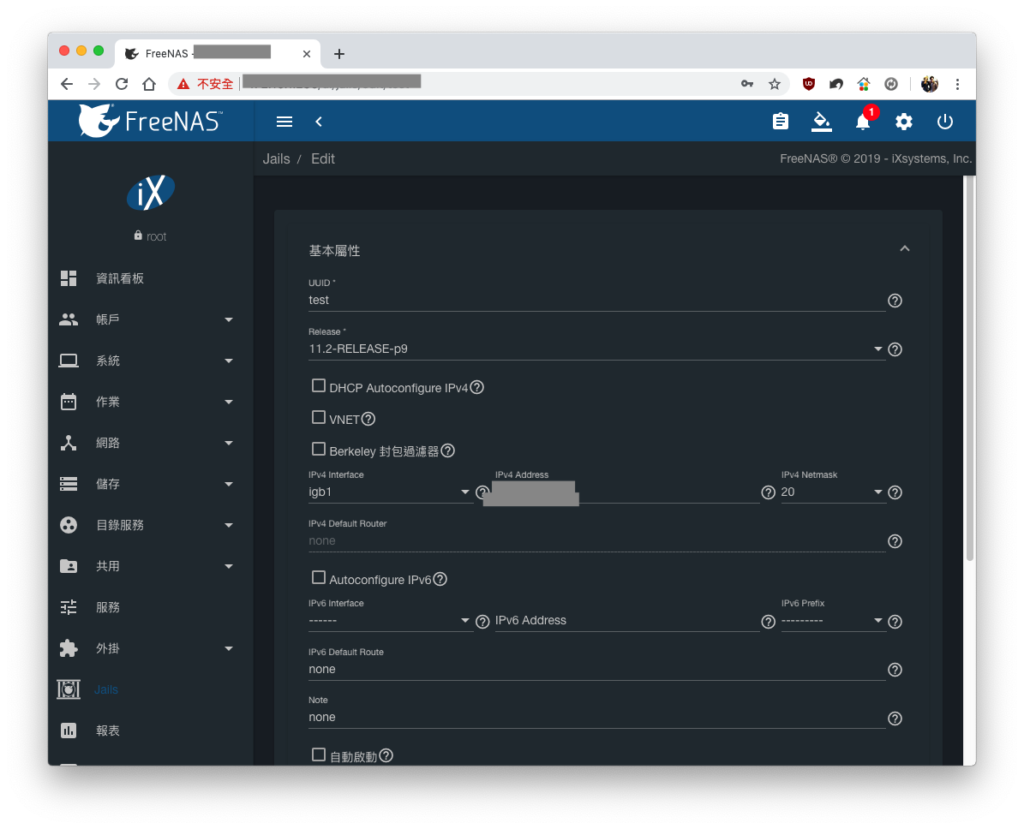Toggle the sidebar hamburger menu

(284, 122)
